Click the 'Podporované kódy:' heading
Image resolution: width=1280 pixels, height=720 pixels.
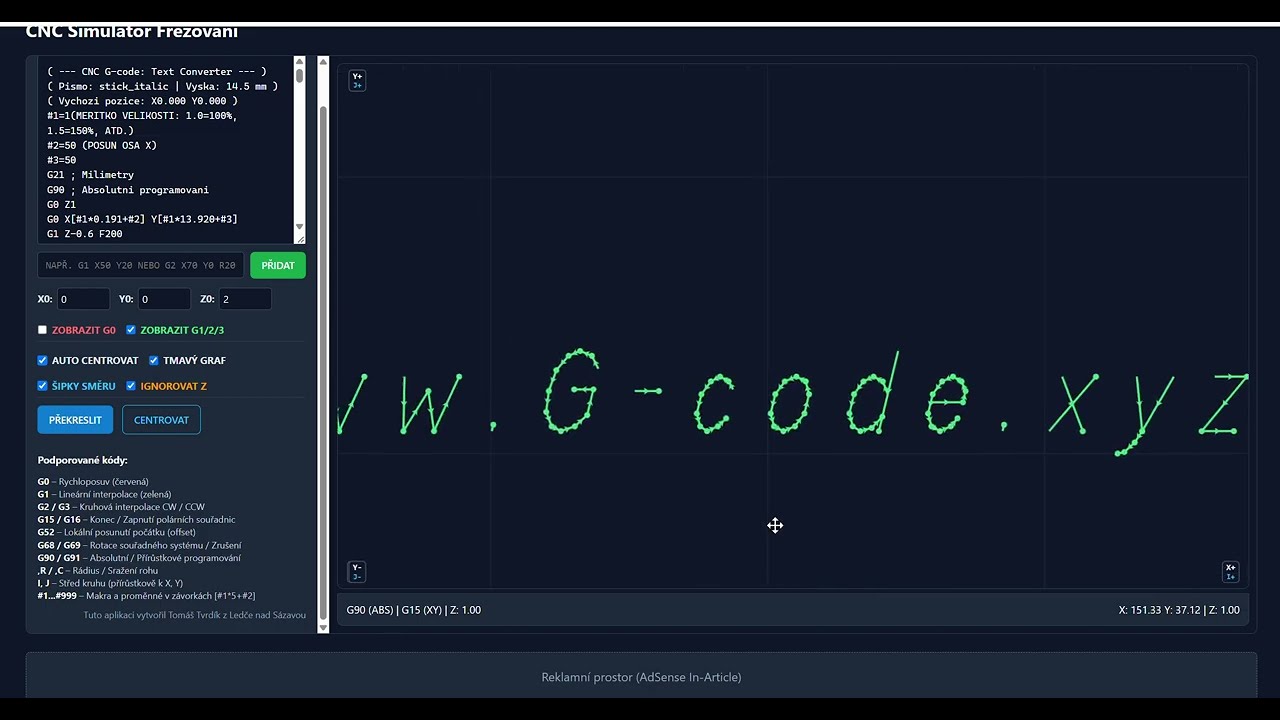click(x=82, y=460)
